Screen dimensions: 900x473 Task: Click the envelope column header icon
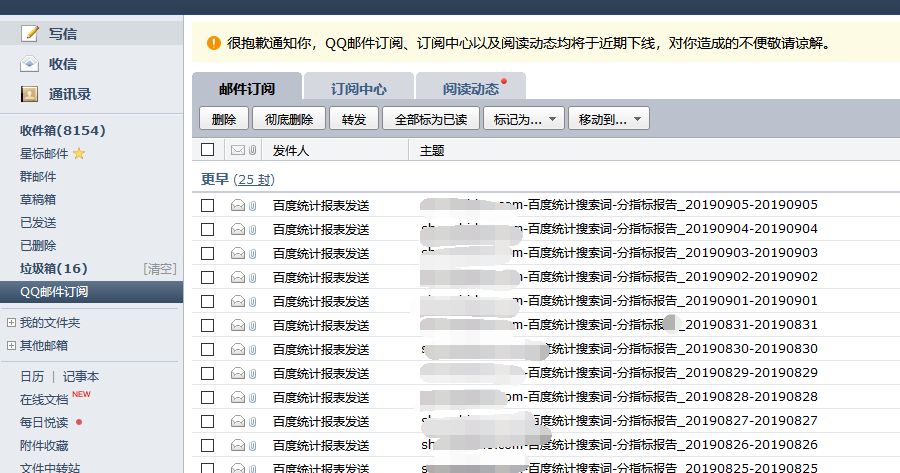[x=238, y=150]
